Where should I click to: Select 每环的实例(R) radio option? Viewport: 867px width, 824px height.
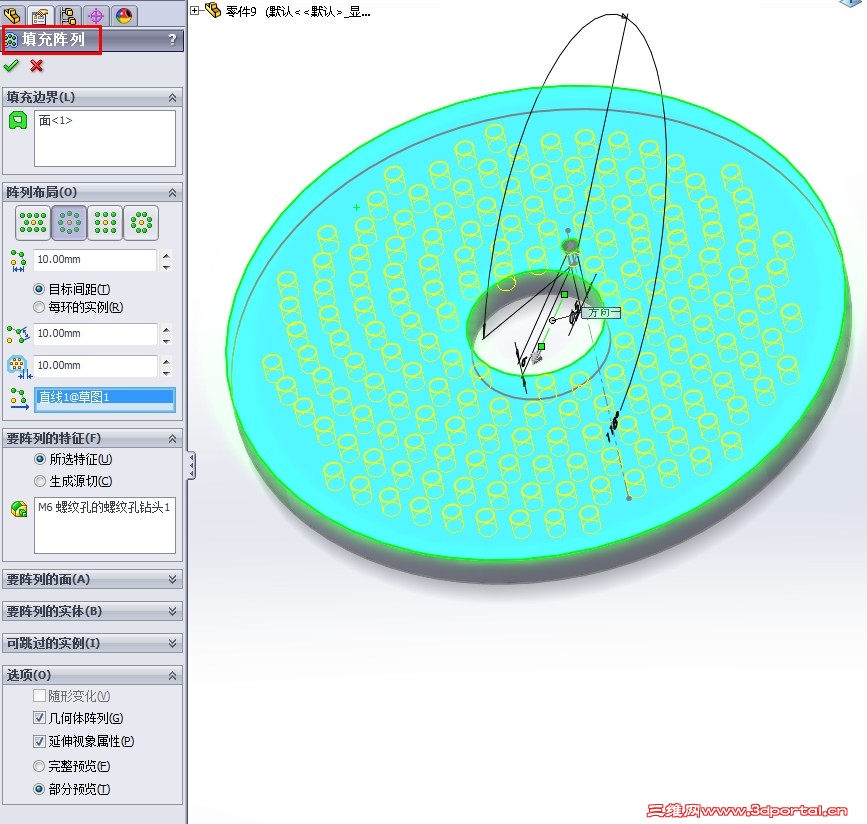[x=39, y=307]
